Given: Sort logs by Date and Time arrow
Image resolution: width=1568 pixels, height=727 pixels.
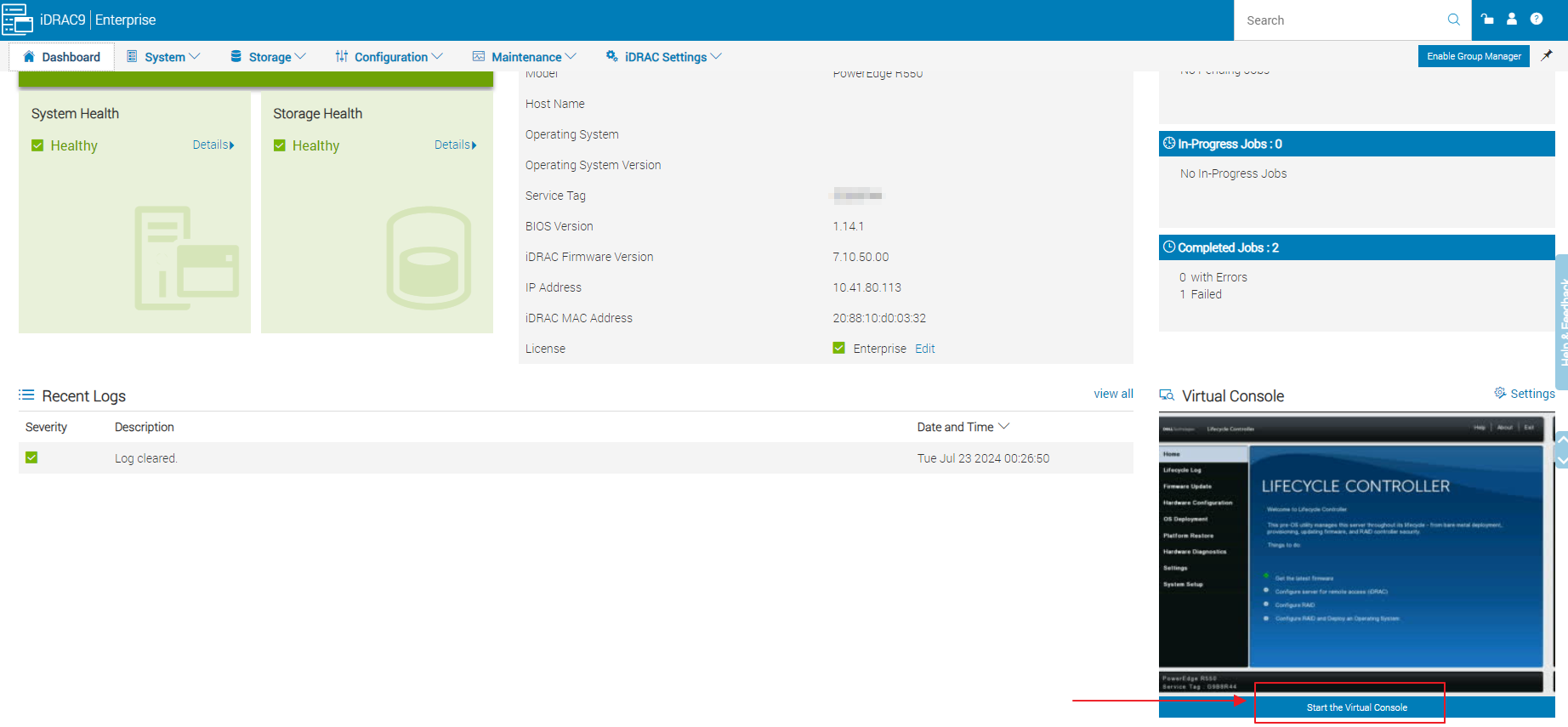Looking at the screenshot, I should [1004, 426].
